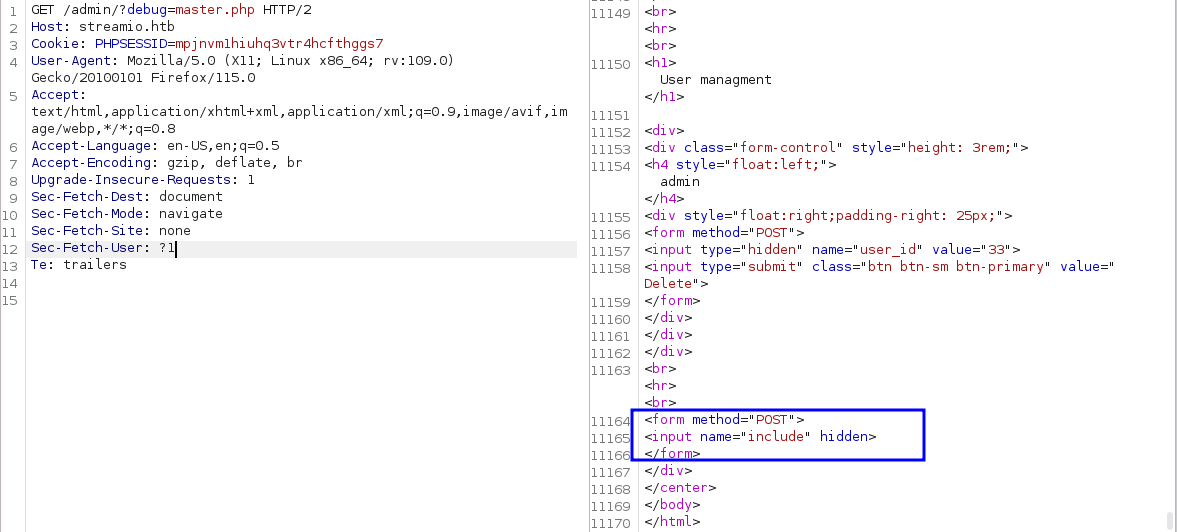
Task: Click the GET /admin/?debug=master.php request line
Action: pos(150,10)
